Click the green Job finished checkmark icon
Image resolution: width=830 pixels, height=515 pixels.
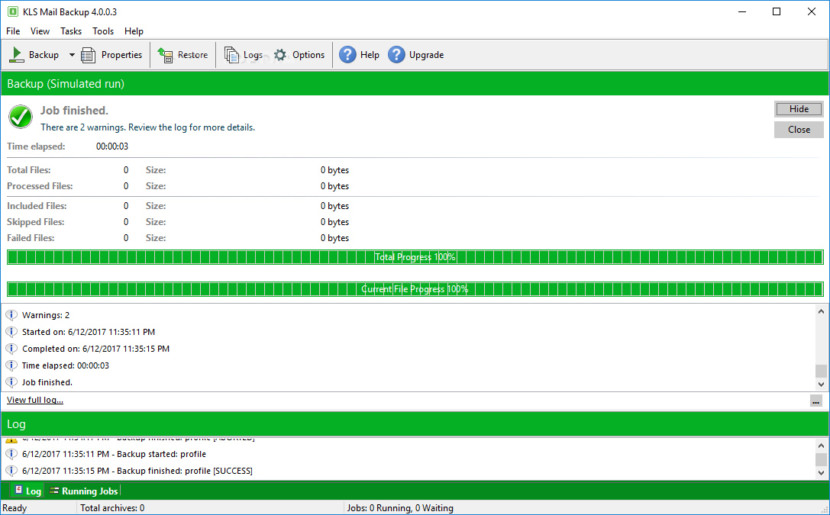[21, 116]
